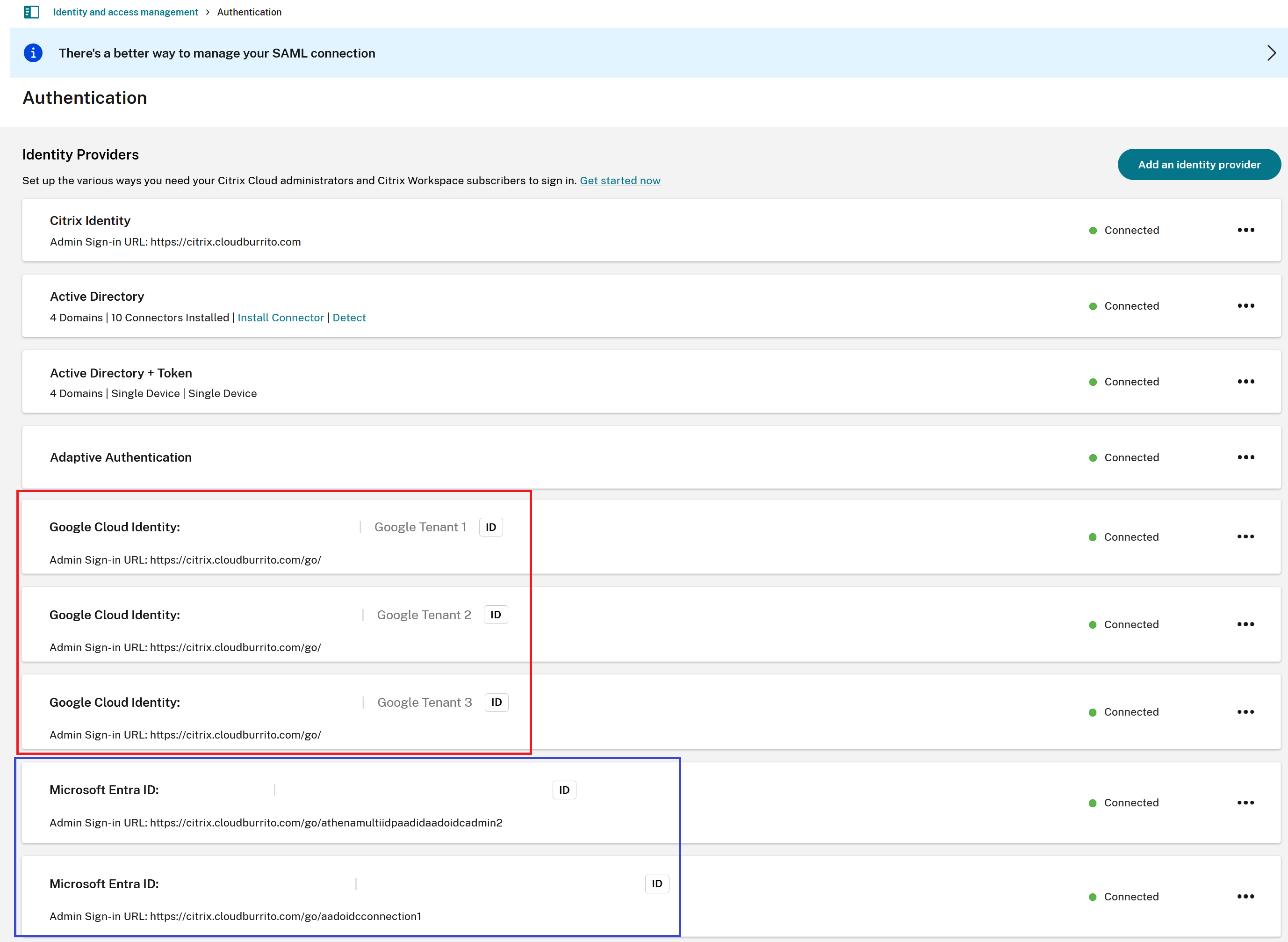Click ID badge in aadoidcconnection1 Entra row
Viewport: 1288px width, 942px height.
coord(657,884)
